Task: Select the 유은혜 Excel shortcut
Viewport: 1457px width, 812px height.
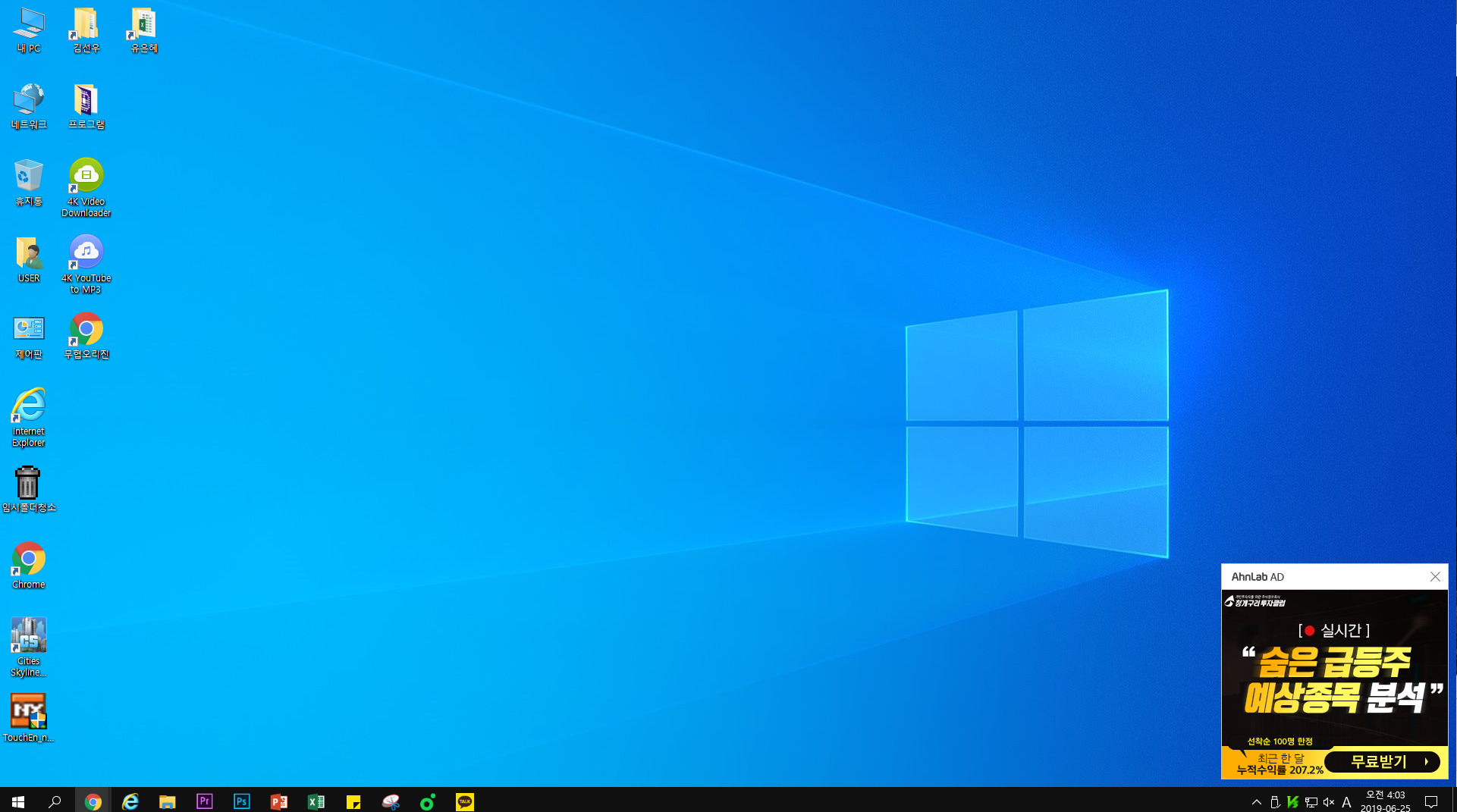Action: [143, 30]
